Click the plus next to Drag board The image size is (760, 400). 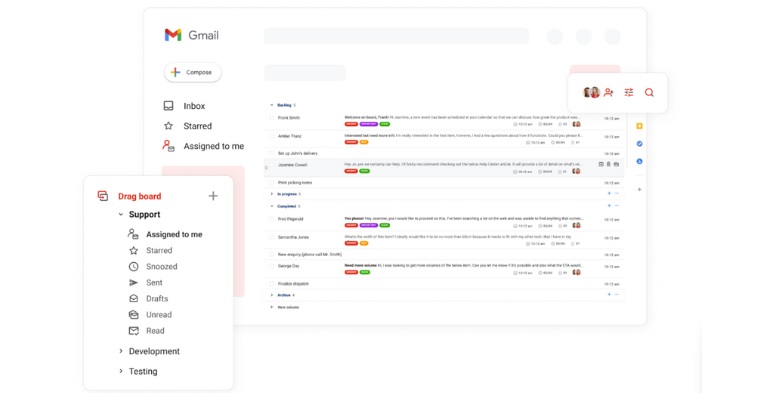pyautogui.click(x=213, y=196)
